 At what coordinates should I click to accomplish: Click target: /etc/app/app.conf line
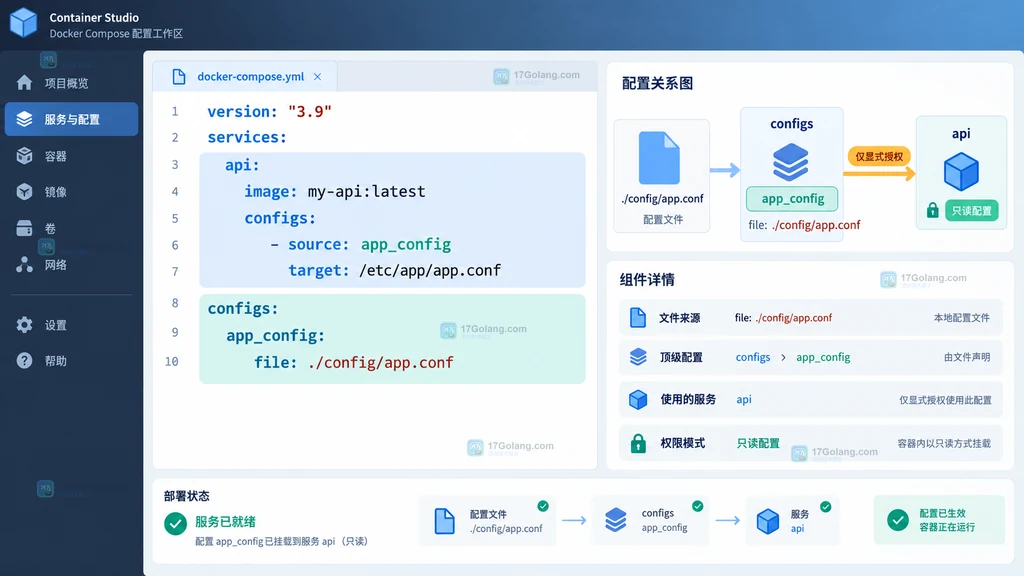pos(394,270)
